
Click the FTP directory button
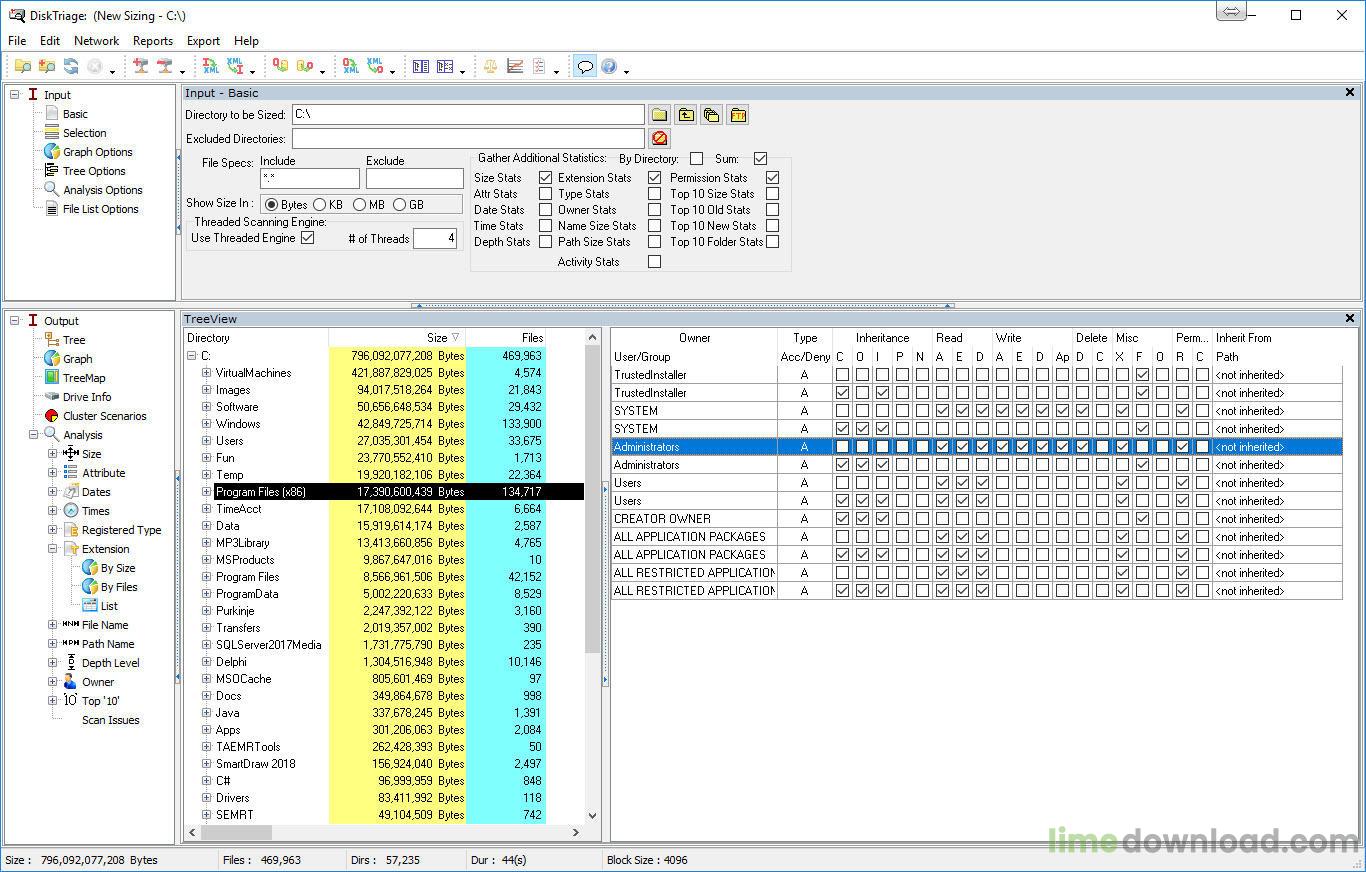point(737,115)
